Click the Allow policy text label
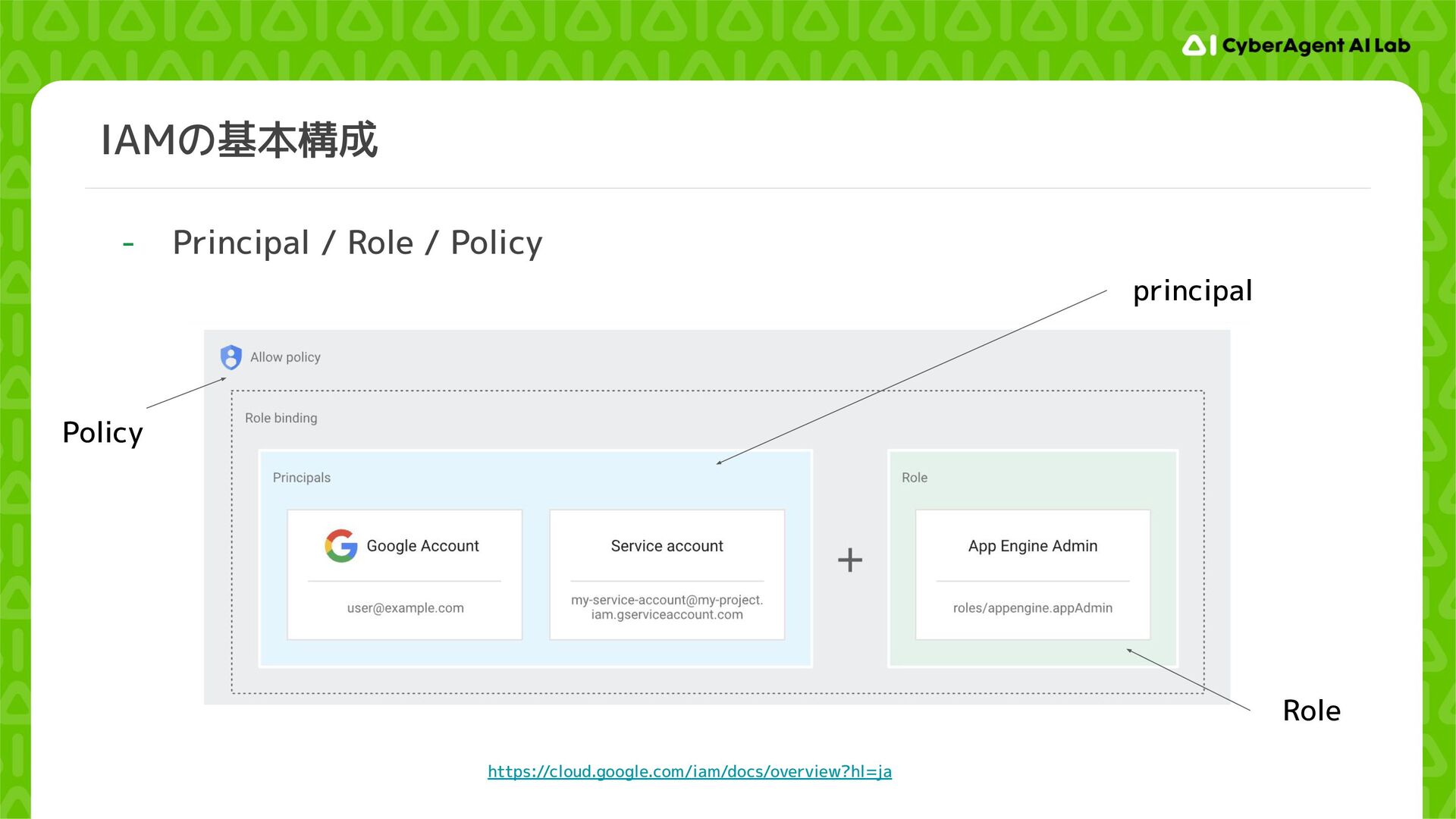This screenshot has height=819, width=1456. coord(285,357)
